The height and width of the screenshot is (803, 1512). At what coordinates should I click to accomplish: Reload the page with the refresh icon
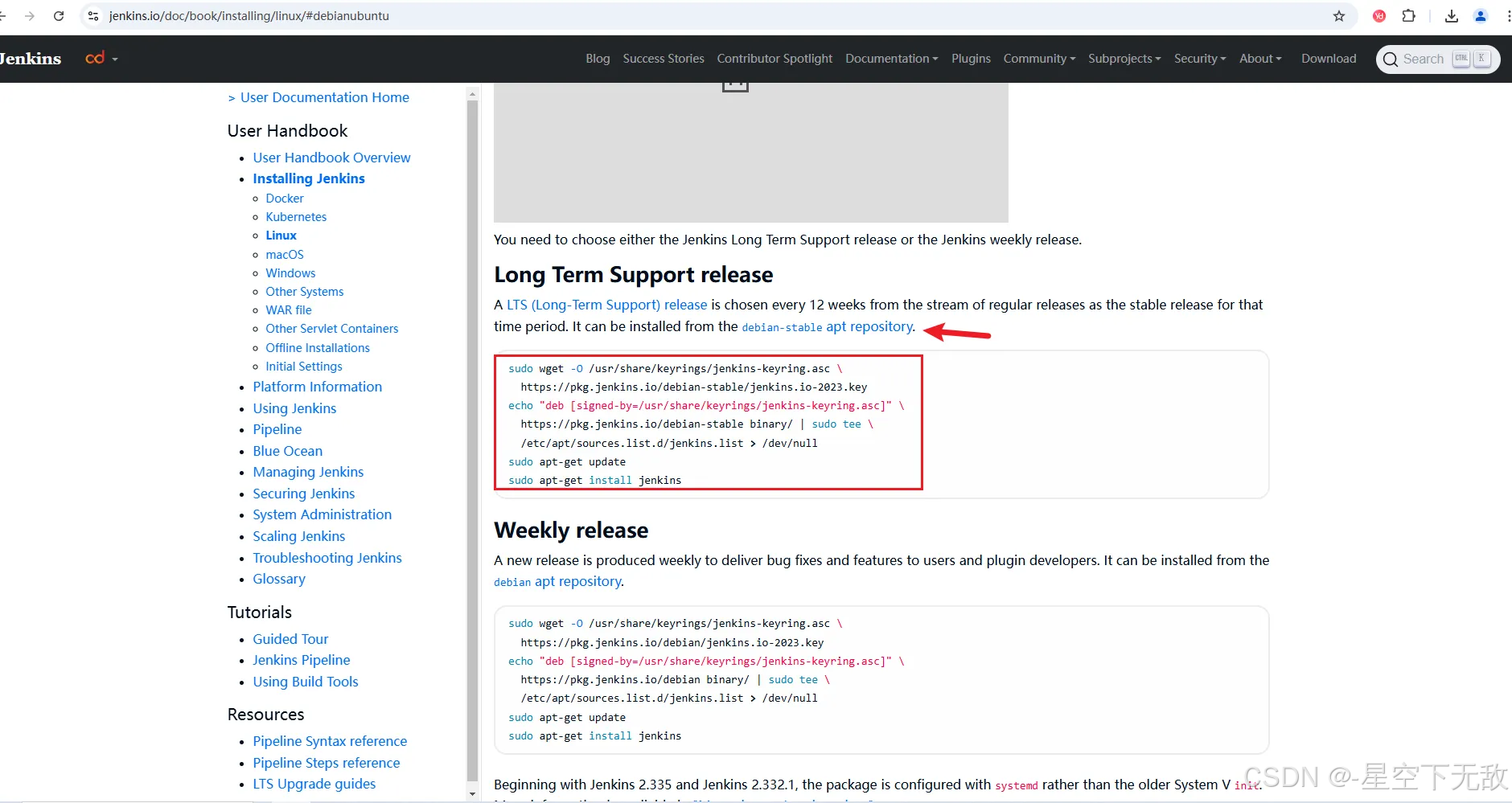(x=59, y=16)
